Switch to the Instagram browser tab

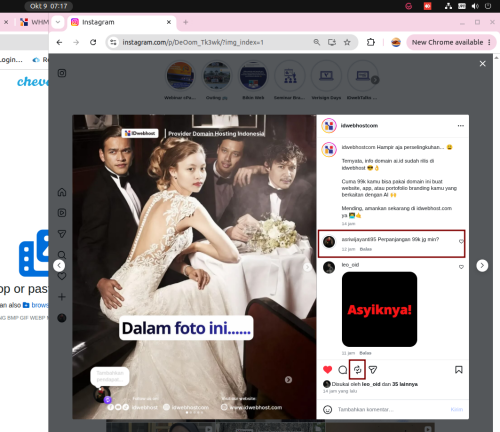[120, 22]
